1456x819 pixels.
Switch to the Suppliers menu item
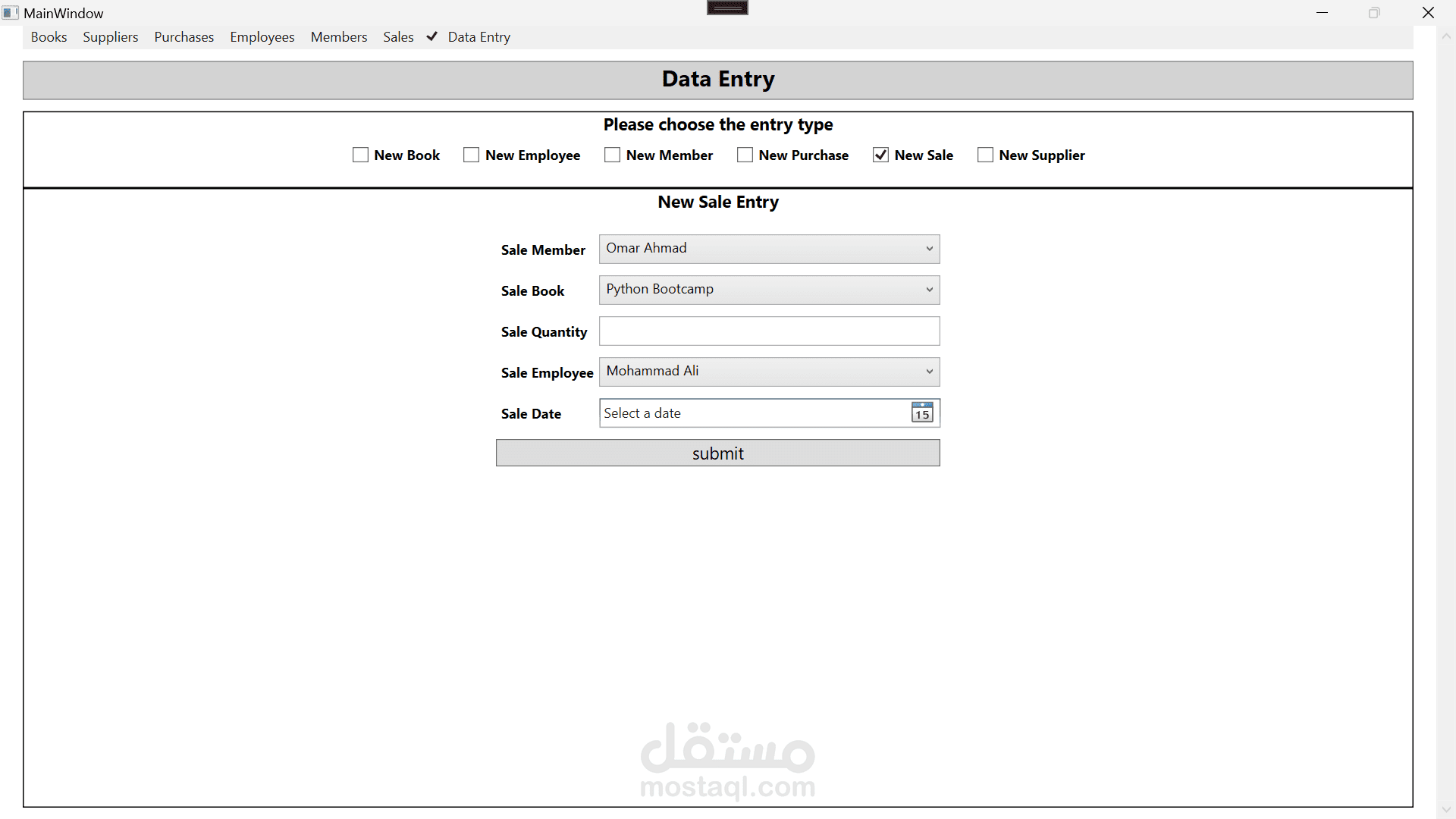(111, 37)
